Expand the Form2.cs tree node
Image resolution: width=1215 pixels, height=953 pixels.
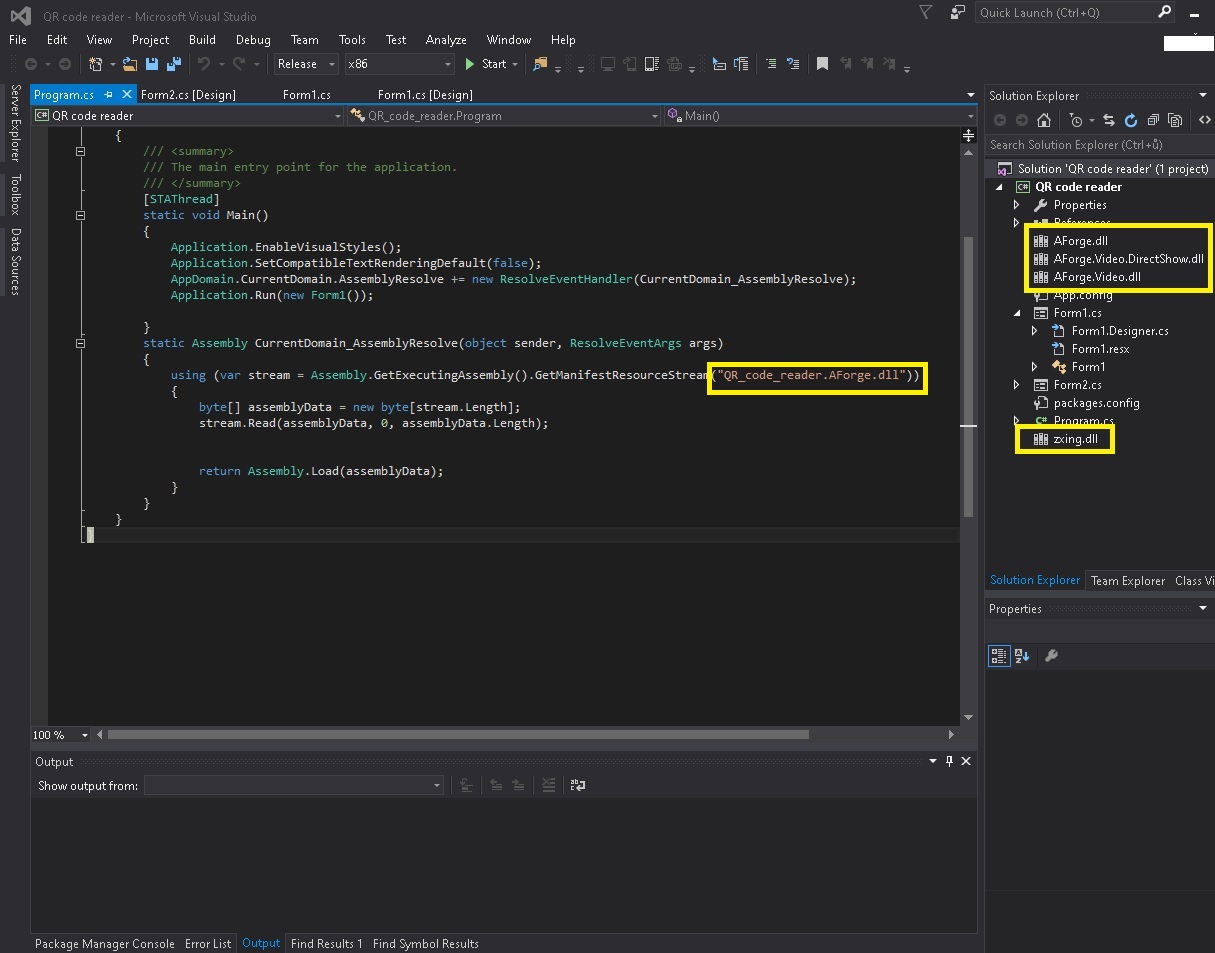click(1017, 385)
